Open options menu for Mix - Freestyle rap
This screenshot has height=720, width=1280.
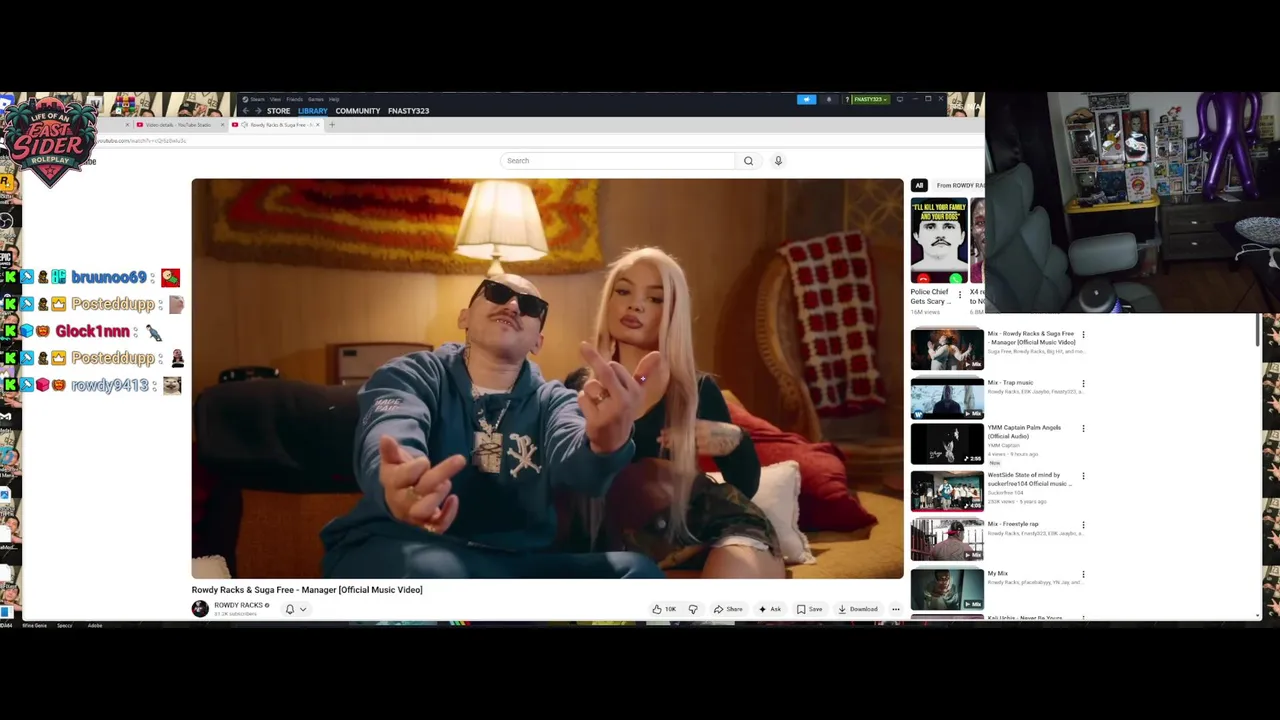(1083, 525)
